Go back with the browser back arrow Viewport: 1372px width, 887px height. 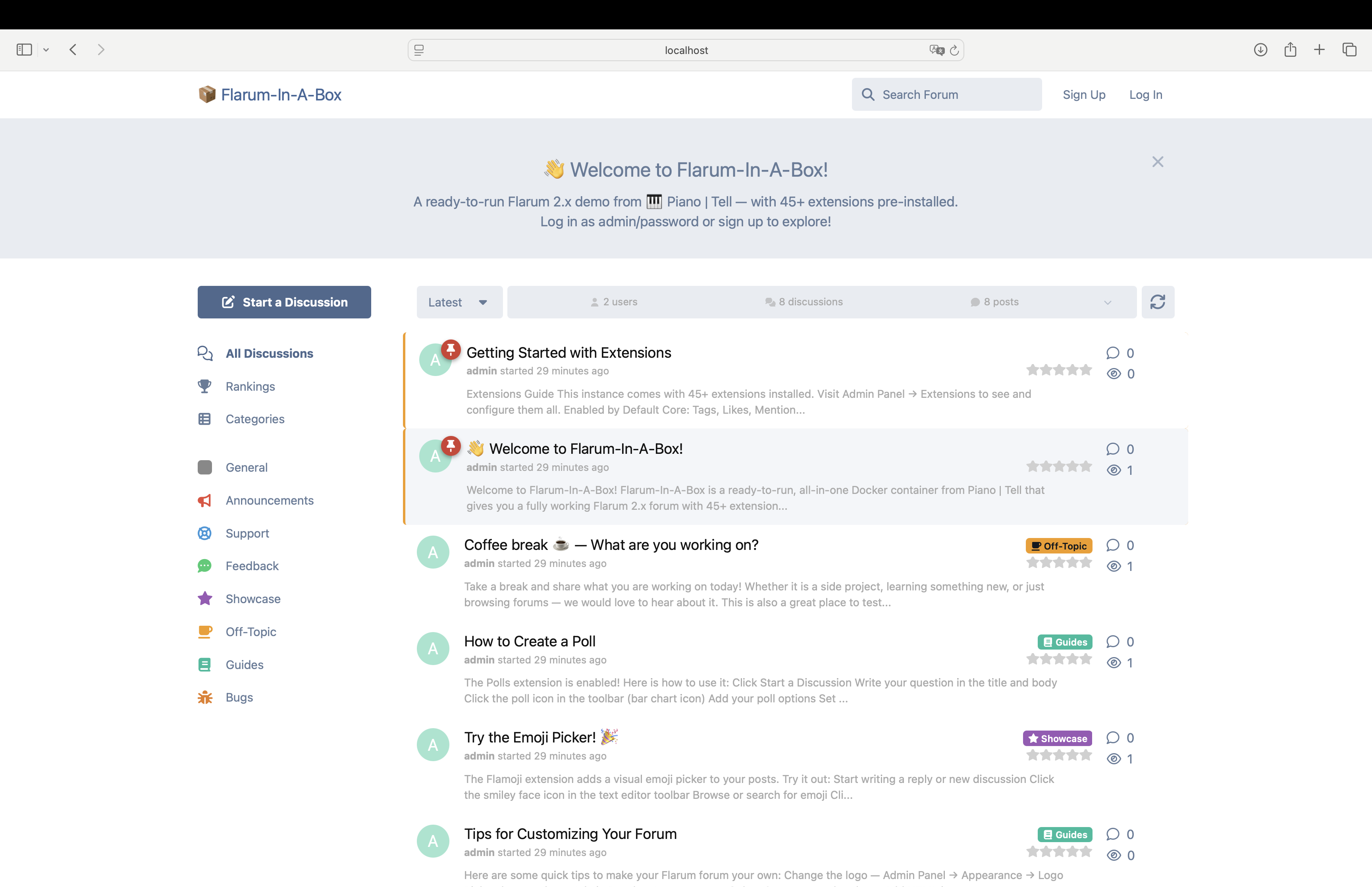coord(73,50)
